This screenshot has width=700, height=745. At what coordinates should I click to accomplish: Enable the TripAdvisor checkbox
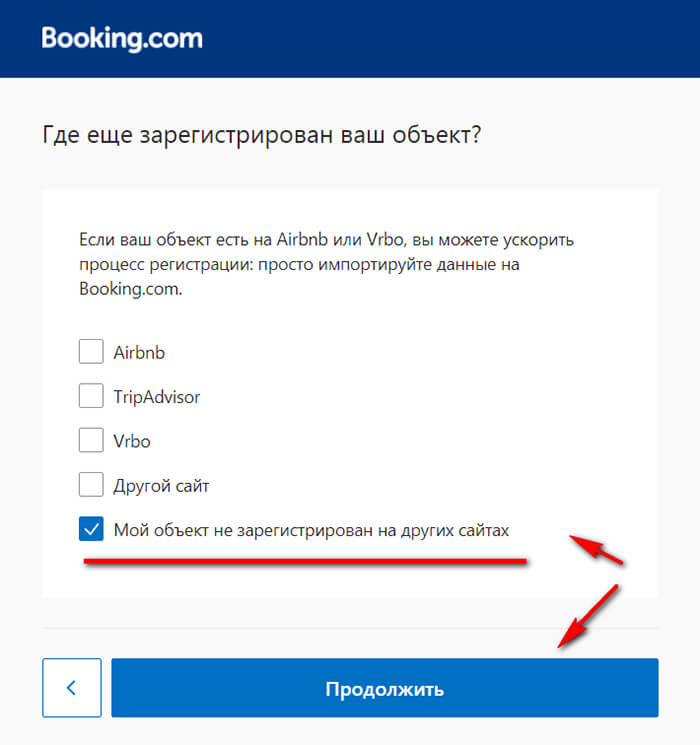click(91, 396)
